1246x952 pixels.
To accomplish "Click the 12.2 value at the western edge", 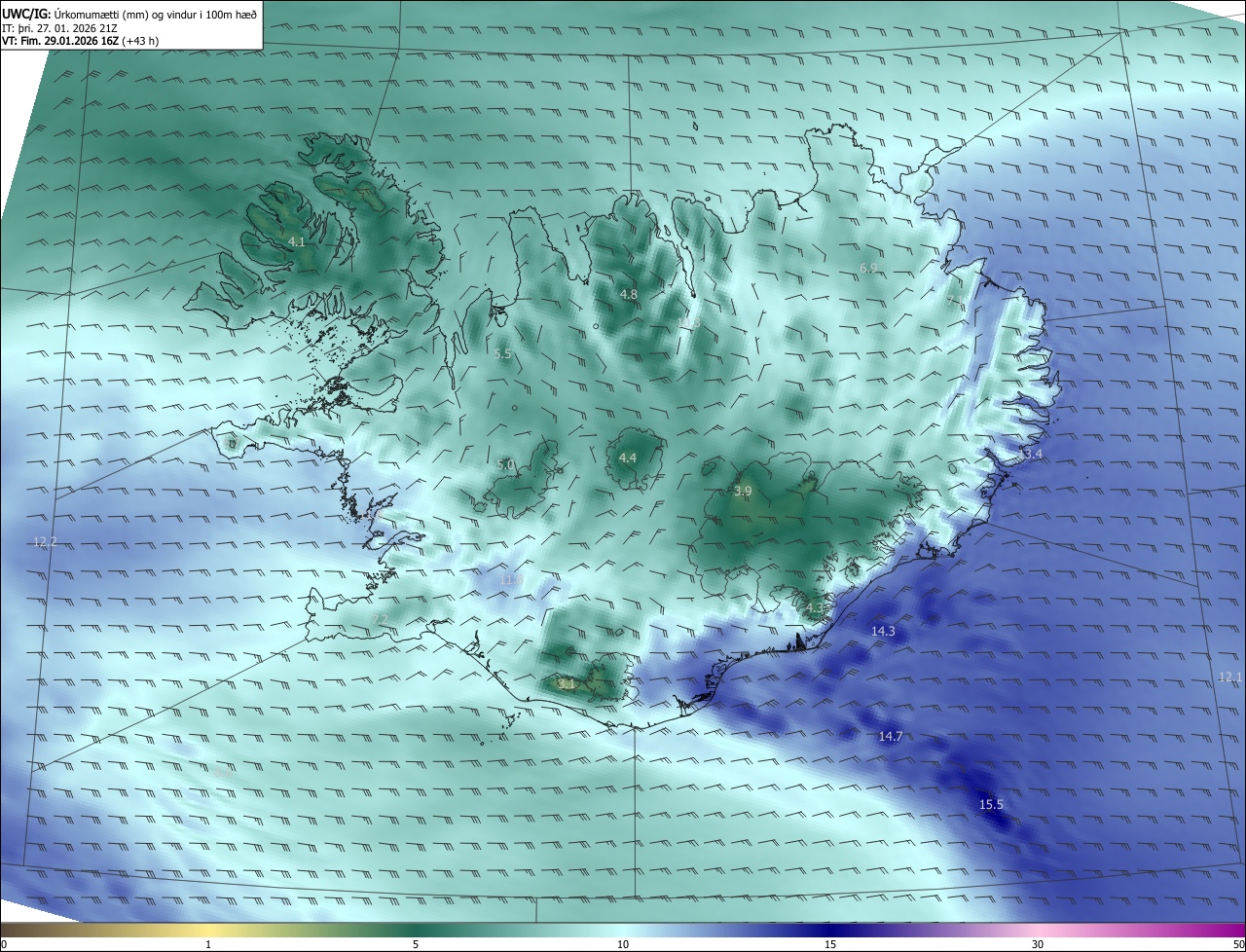I will pyautogui.click(x=46, y=541).
